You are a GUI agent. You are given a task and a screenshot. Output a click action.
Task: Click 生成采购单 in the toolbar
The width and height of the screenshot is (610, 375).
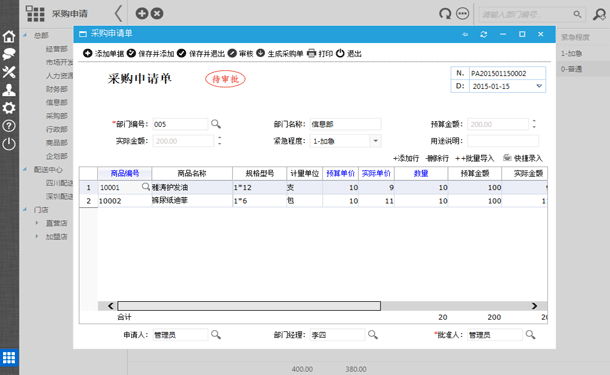pos(280,53)
